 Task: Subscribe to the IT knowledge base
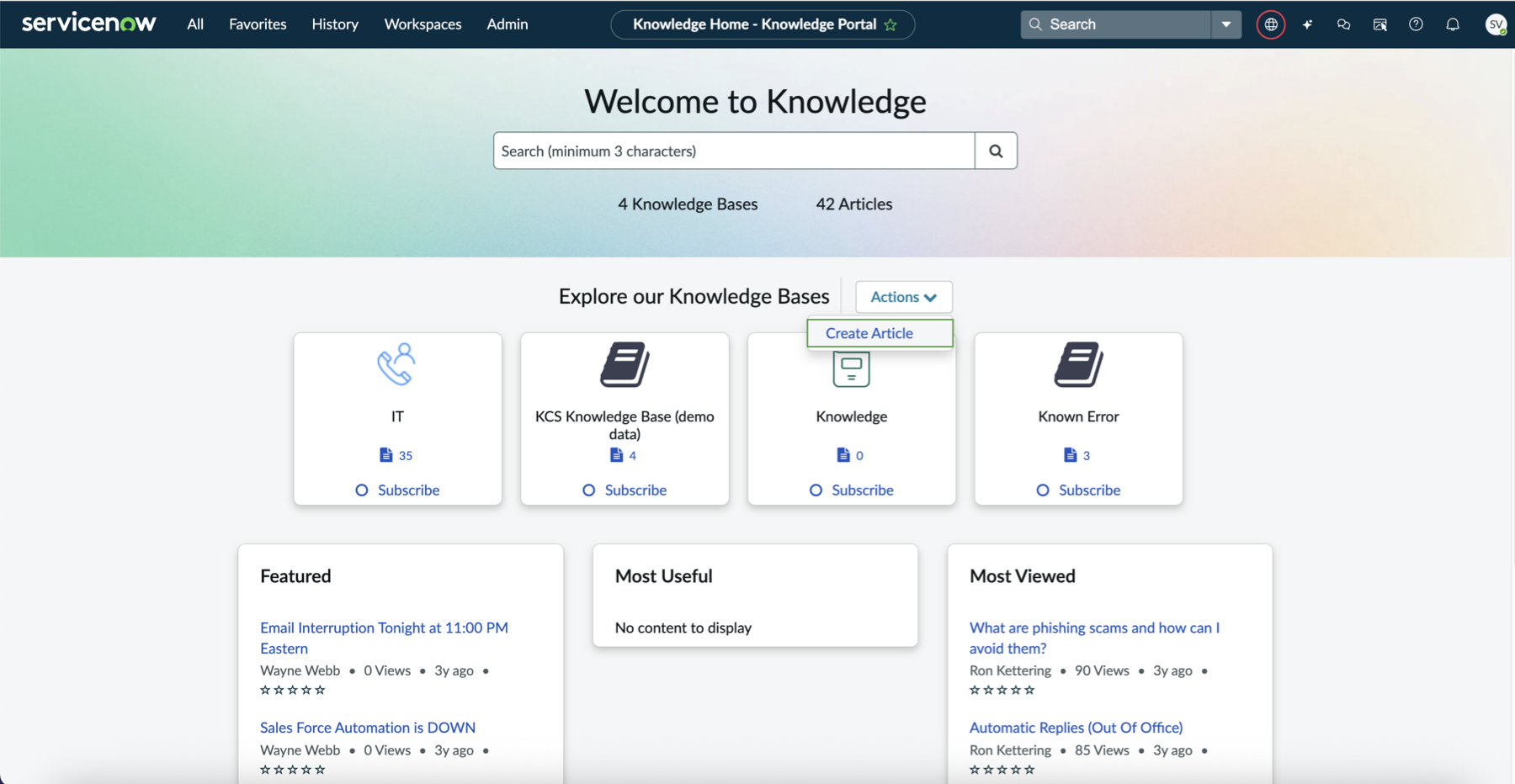click(x=397, y=490)
